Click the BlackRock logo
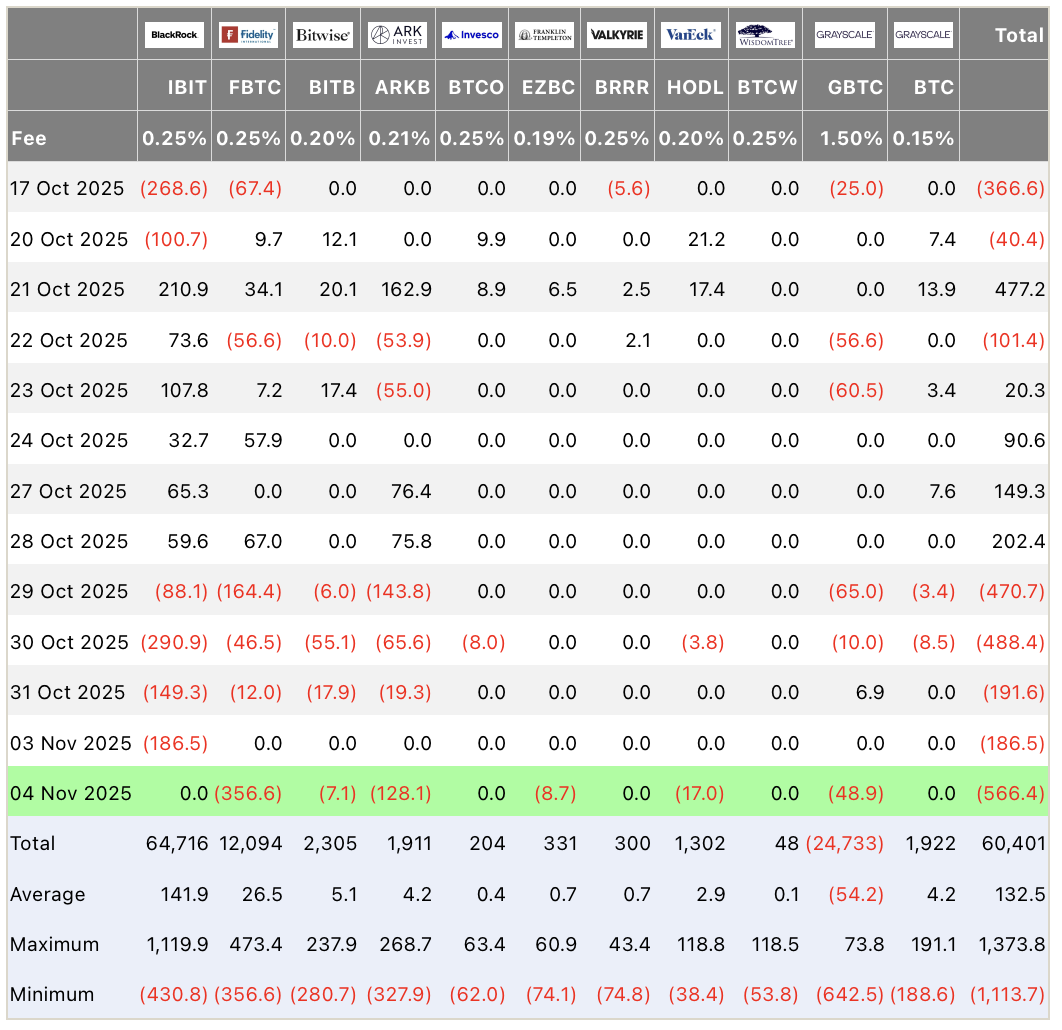The height and width of the screenshot is (1030, 1062). 174,35
